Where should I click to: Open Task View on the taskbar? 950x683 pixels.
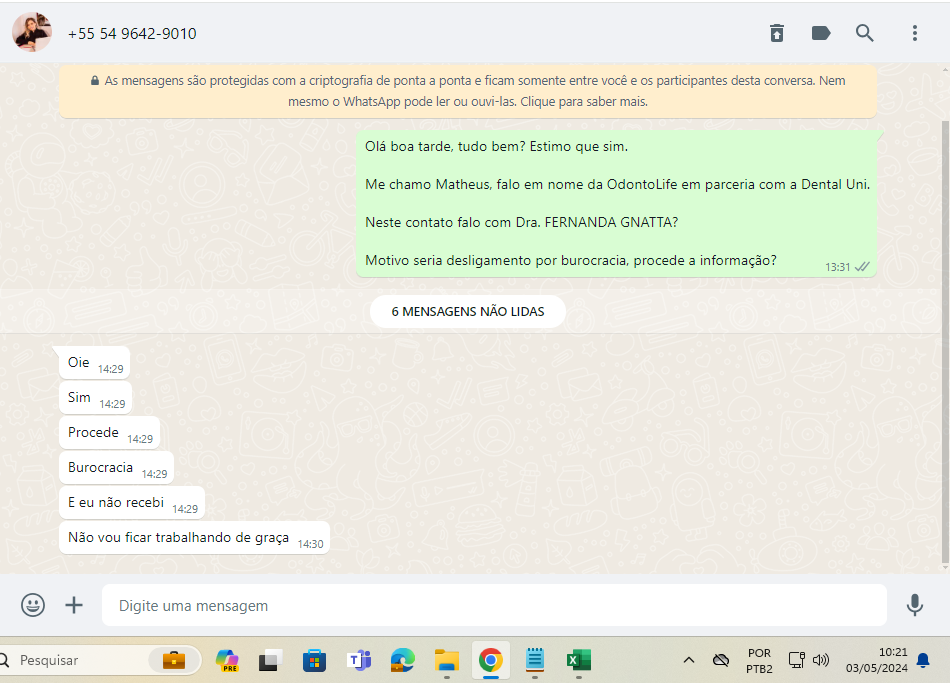click(x=270, y=660)
